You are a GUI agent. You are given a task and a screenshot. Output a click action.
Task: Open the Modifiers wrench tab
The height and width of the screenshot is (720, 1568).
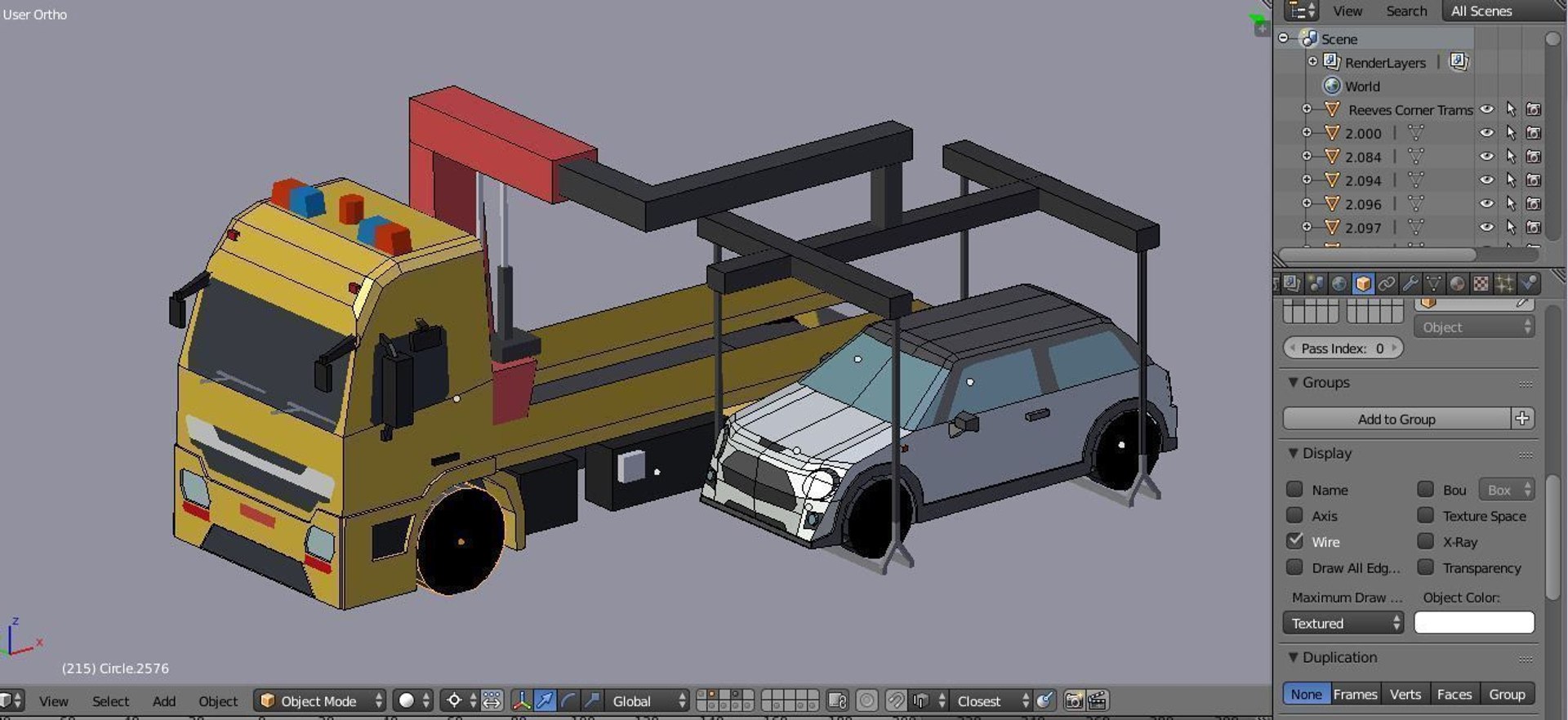coord(1410,283)
